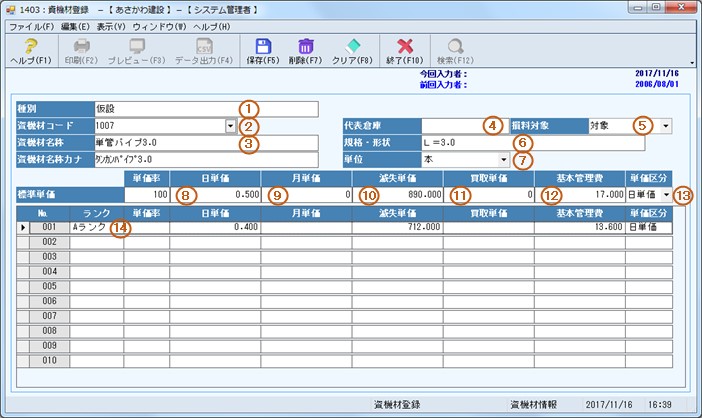The width and height of the screenshot is (702, 418).
Task: Click the Aランク cell in row 001
Action: [x=96, y=228]
